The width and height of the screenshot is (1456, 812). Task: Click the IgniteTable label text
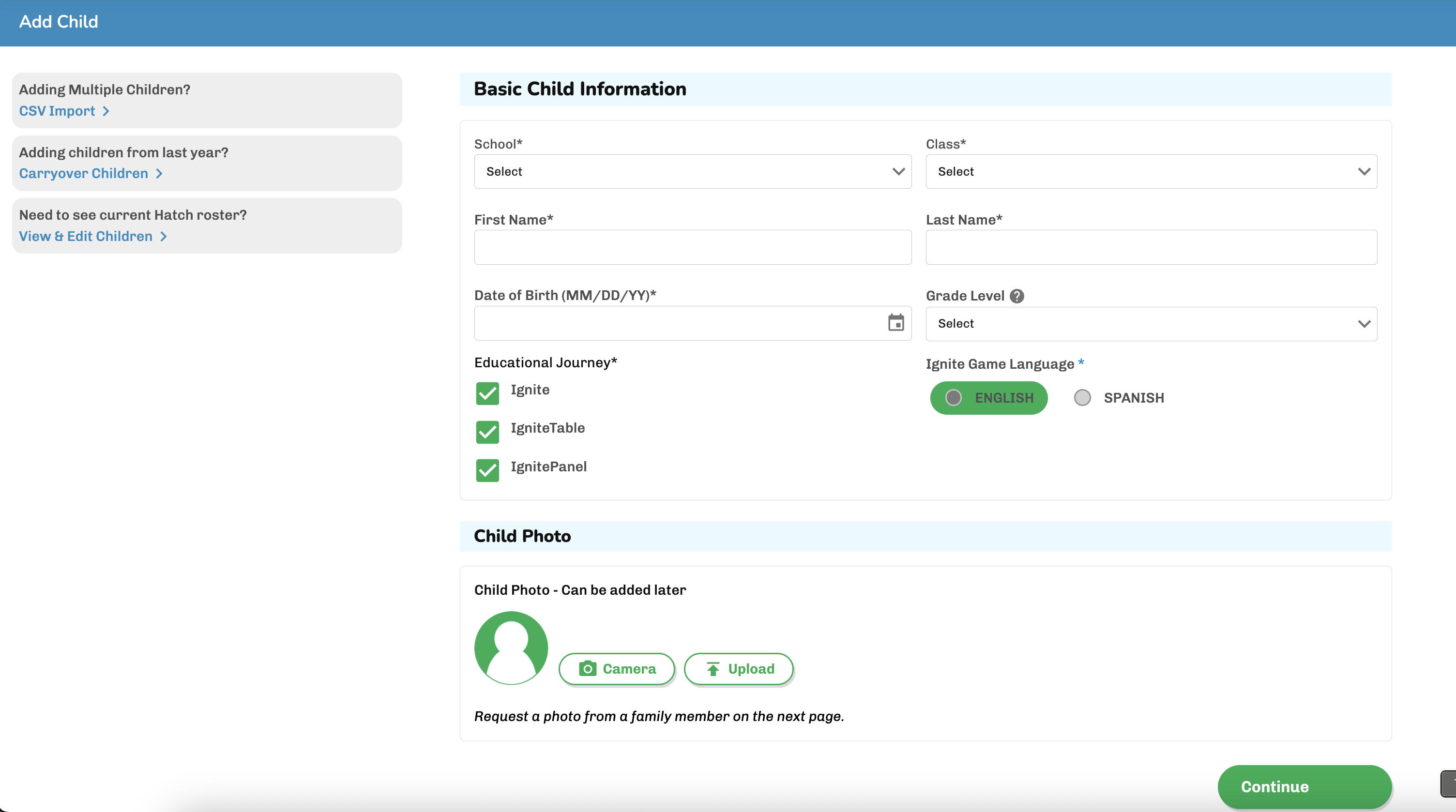(548, 428)
